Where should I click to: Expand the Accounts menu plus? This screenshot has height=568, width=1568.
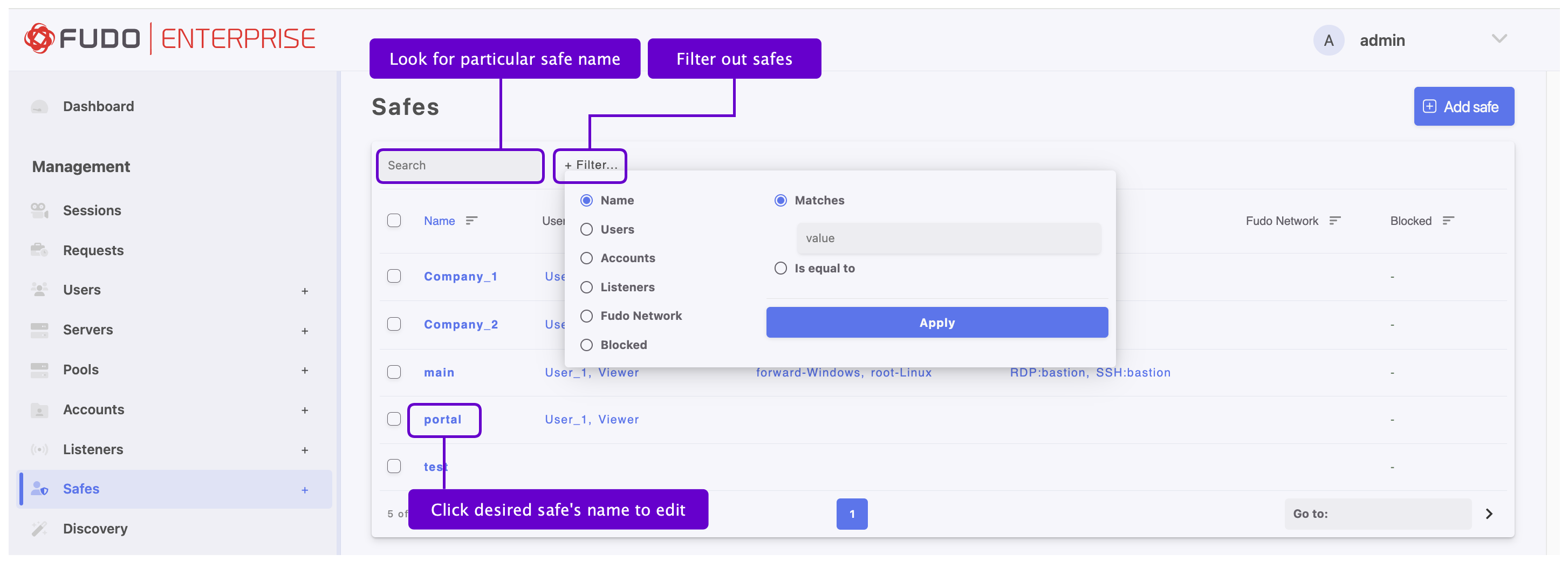point(305,411)
